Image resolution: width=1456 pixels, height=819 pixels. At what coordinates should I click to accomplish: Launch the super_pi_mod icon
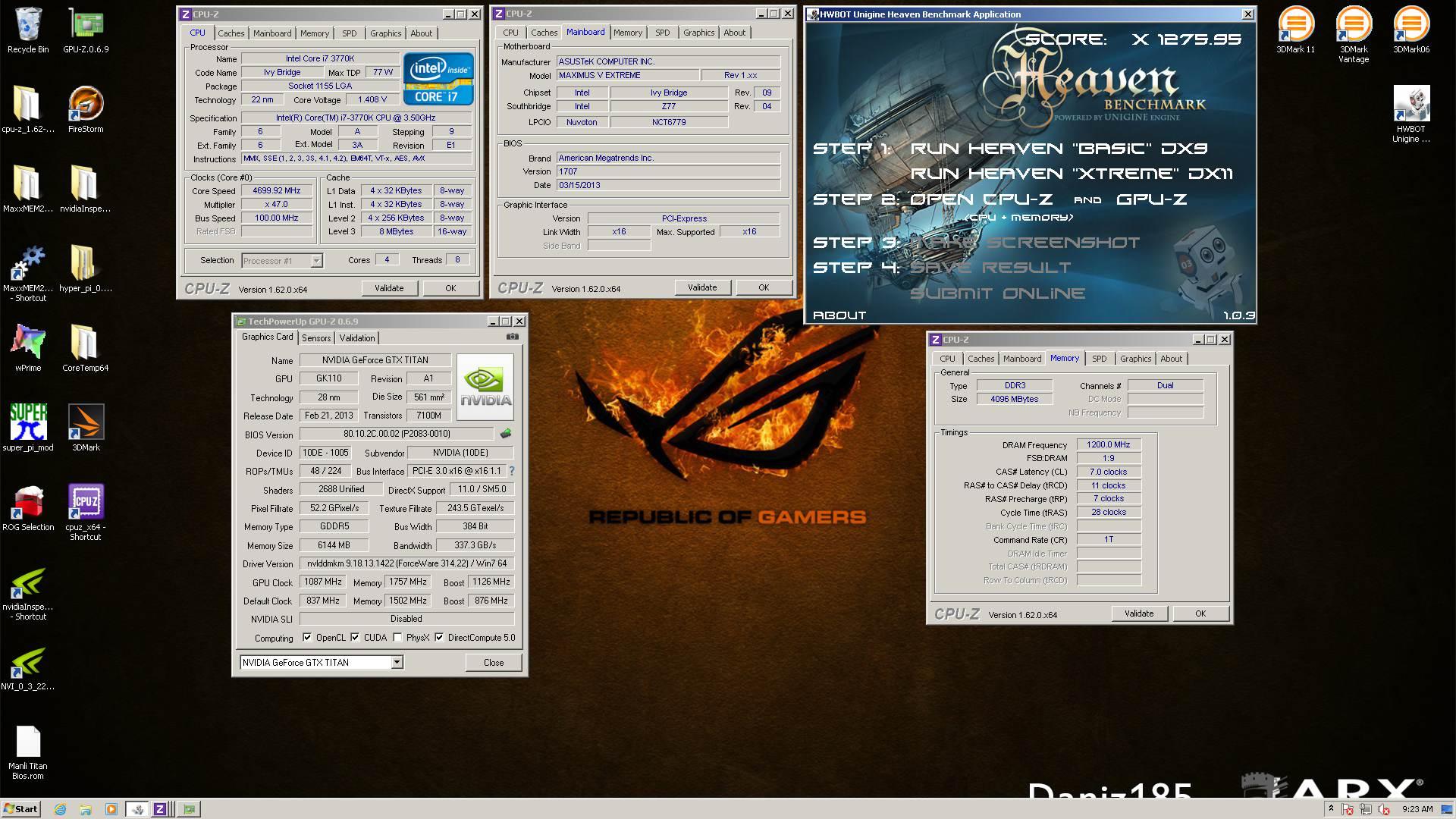point(28,428)
